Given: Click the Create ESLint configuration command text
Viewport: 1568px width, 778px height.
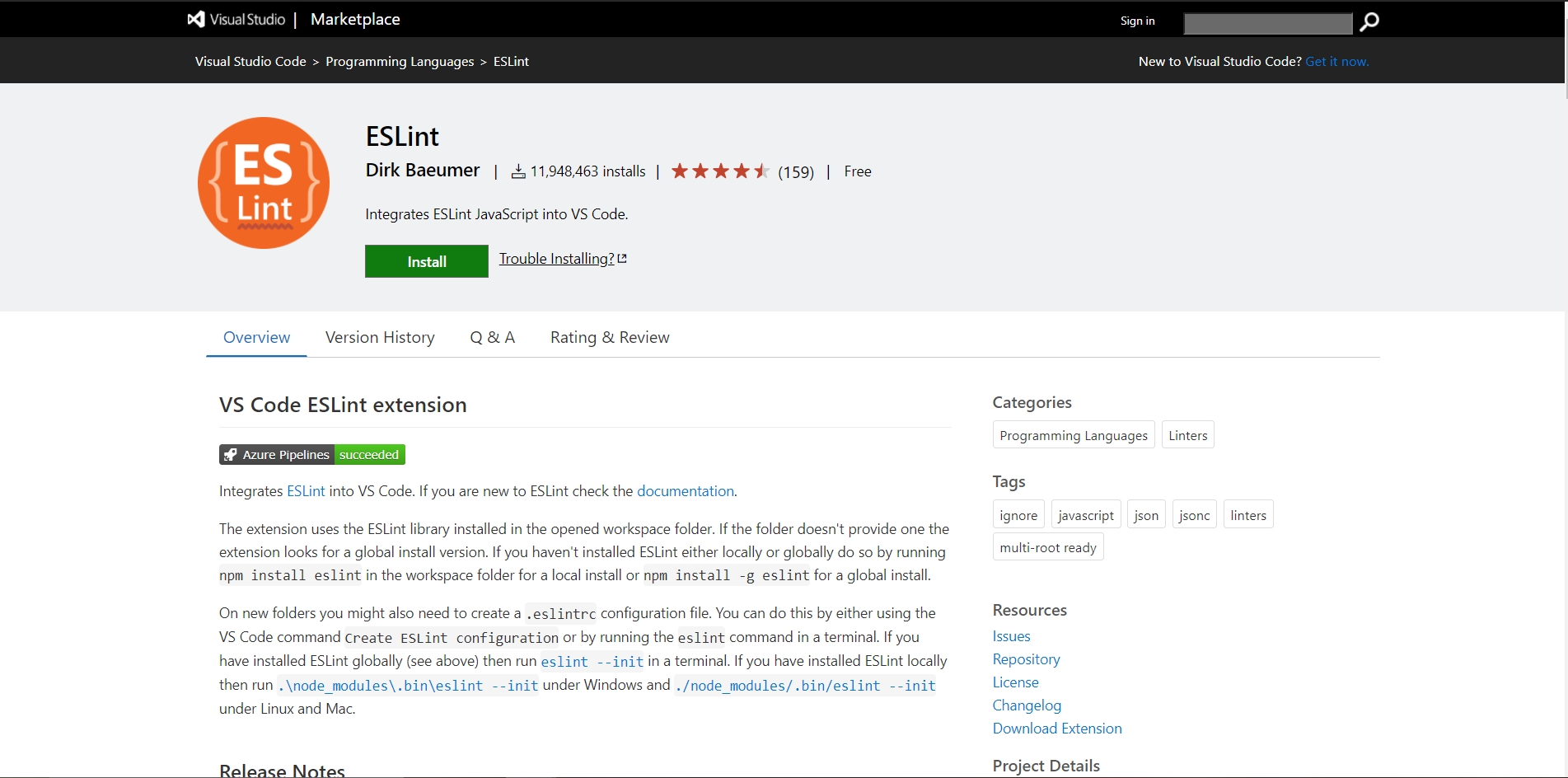Looking at the screenshot, I should [452, 638].
